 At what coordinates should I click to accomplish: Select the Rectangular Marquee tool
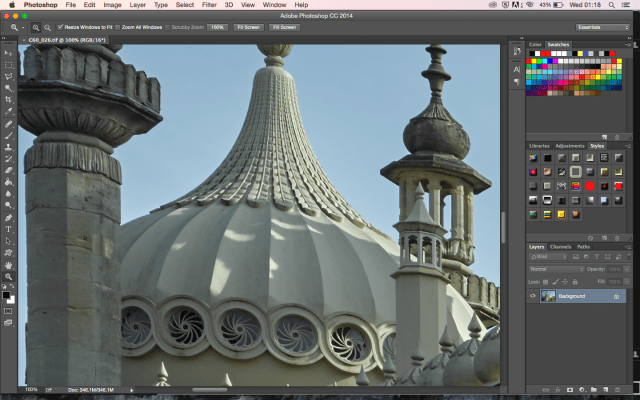[x=8, y=64]
